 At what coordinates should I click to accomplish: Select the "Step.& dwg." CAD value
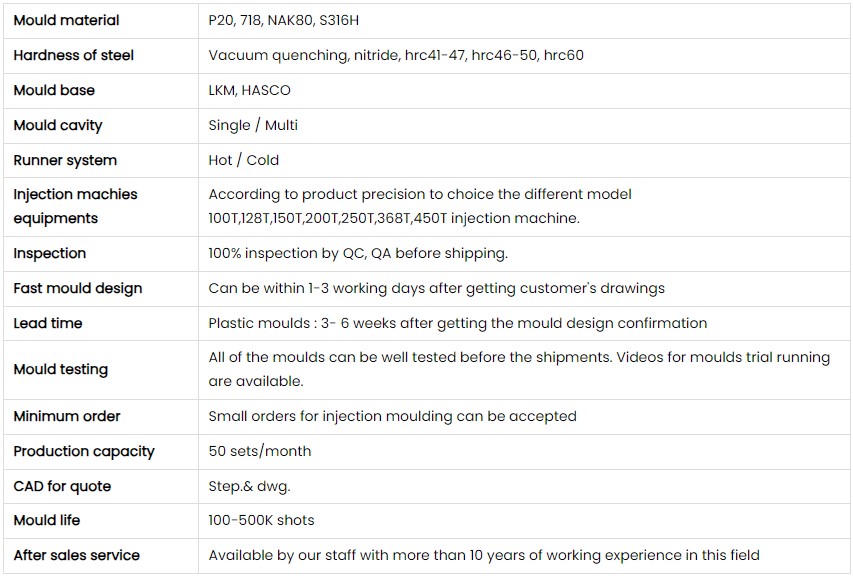(249, 486)
